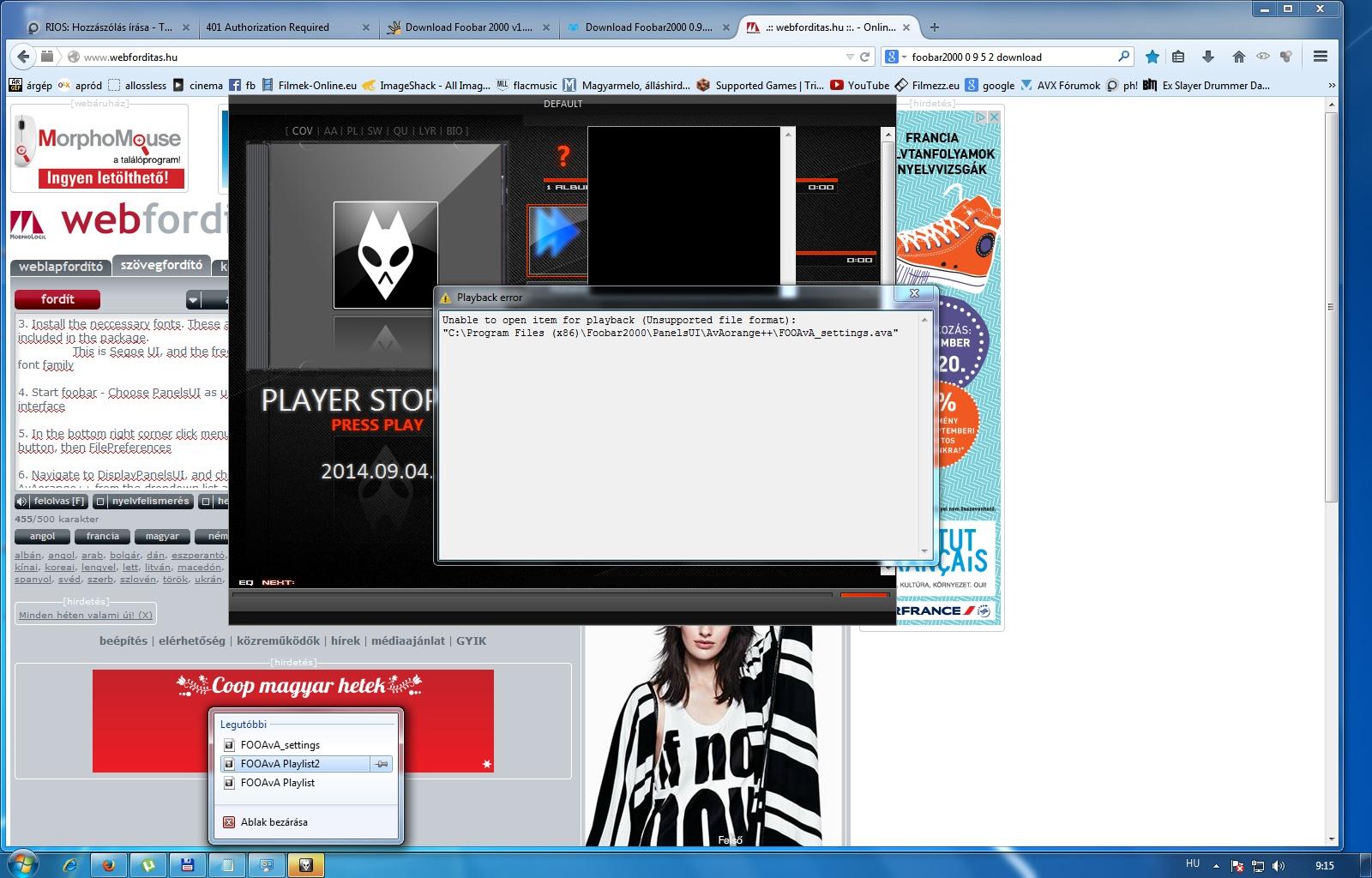Open the volume control in system tray
Image resolution: width=1372 pixels, height=878 pixels.
[1279, 865]
